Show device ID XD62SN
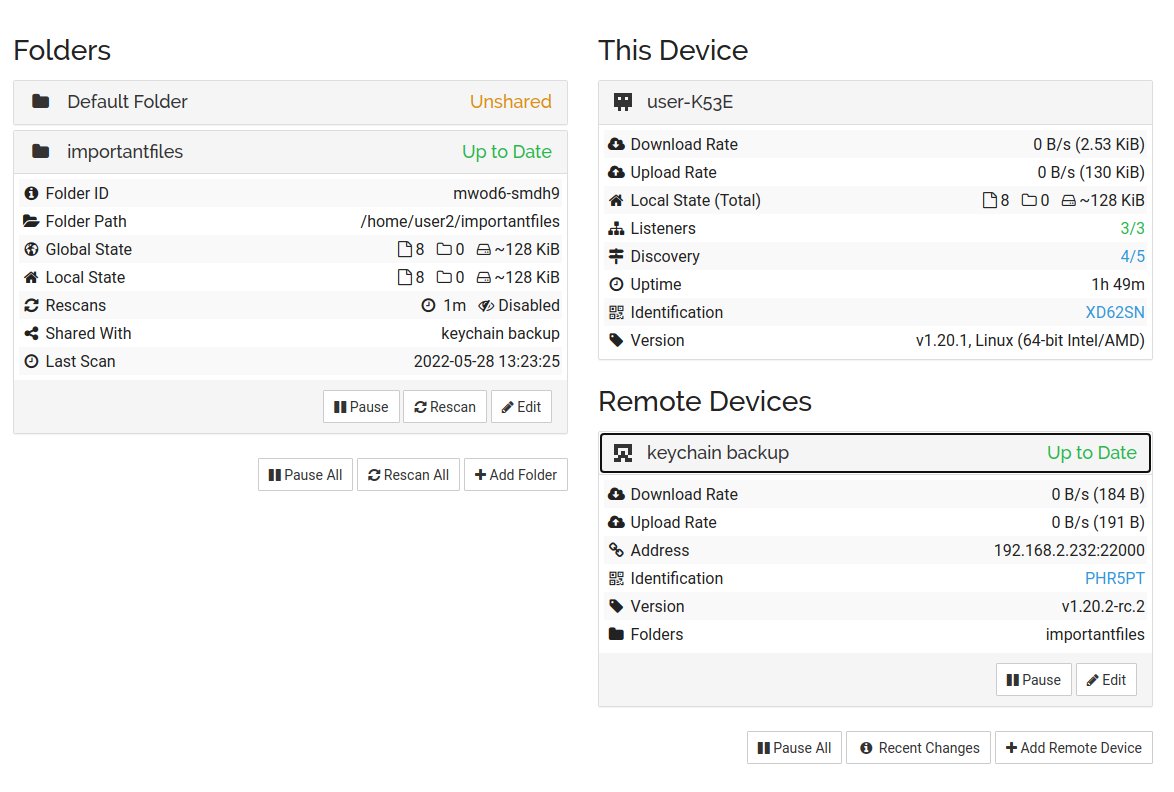Image resolution: width=1174 pixels, height=792 pixels. [x=1115, y=312]
